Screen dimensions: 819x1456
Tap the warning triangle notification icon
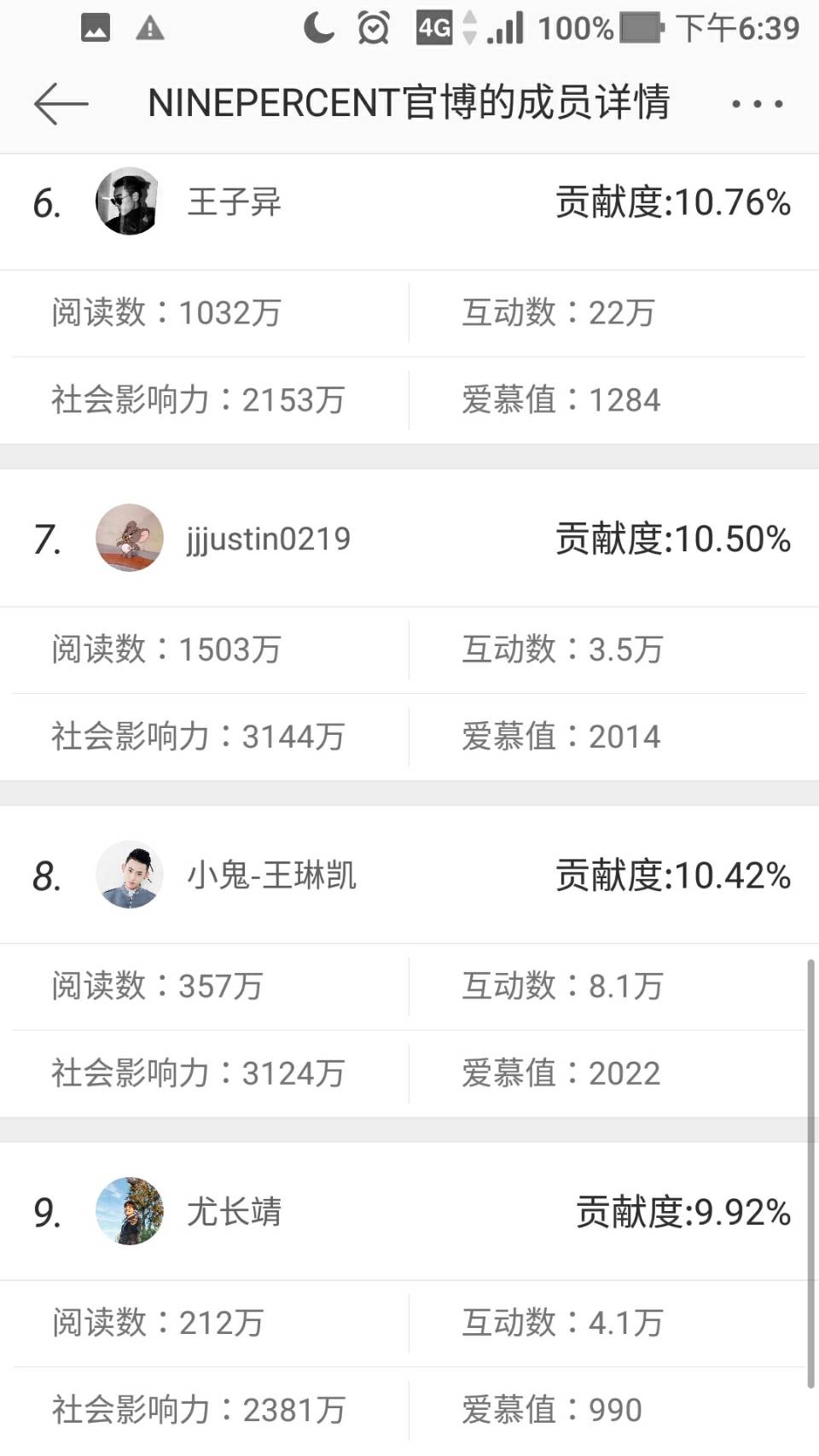[x=150, y=29]
